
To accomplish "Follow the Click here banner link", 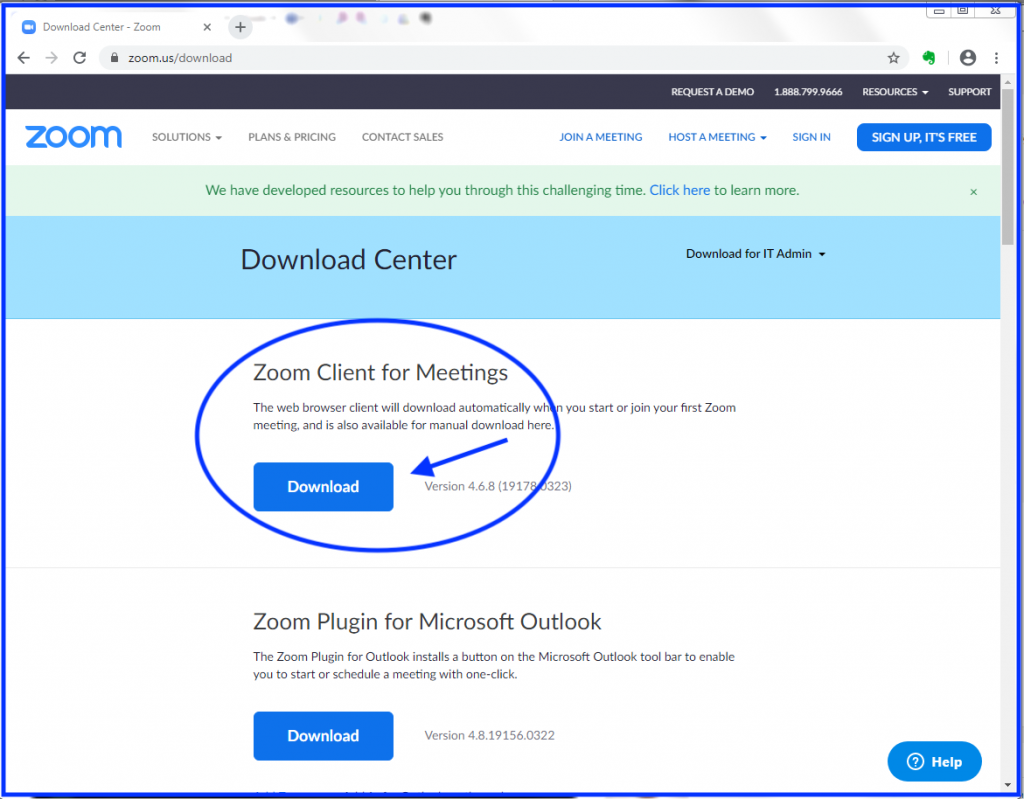I will (x=679, y=190).
